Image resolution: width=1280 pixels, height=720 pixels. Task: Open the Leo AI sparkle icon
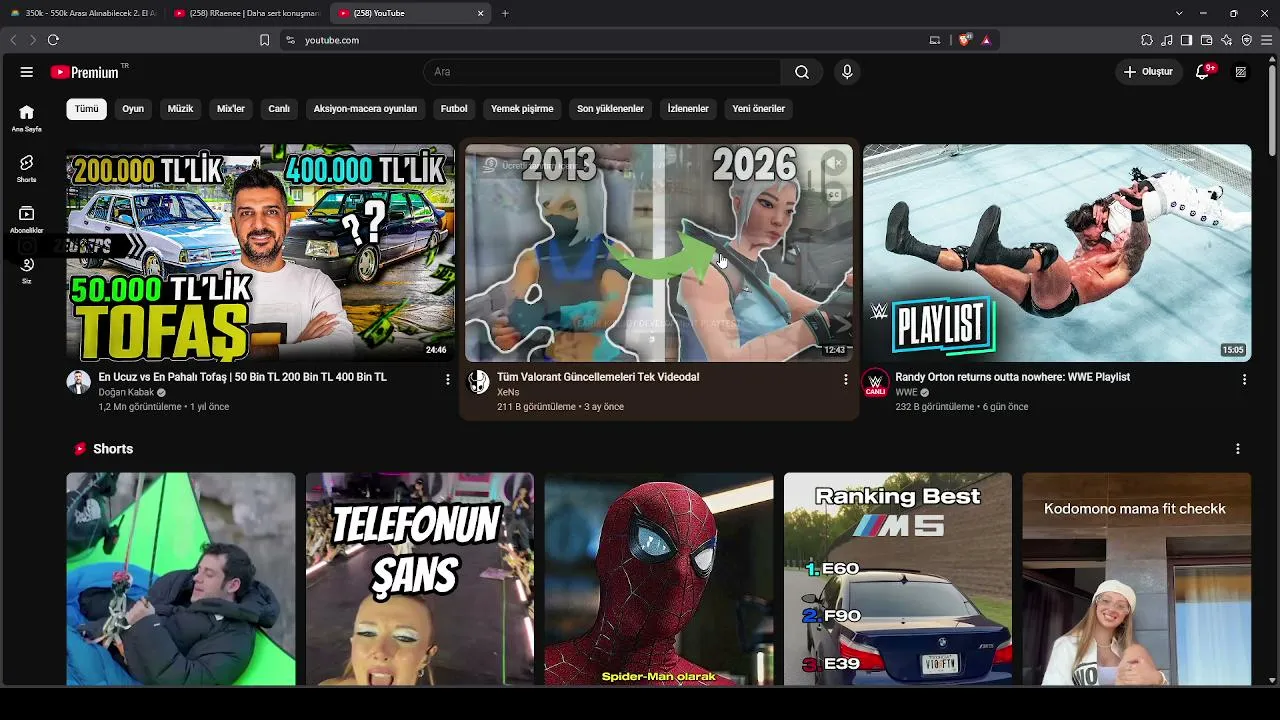1227,40
